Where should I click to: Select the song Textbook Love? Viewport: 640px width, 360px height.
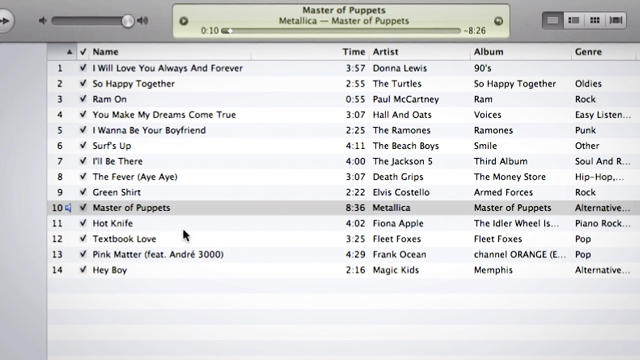point(124,239)
